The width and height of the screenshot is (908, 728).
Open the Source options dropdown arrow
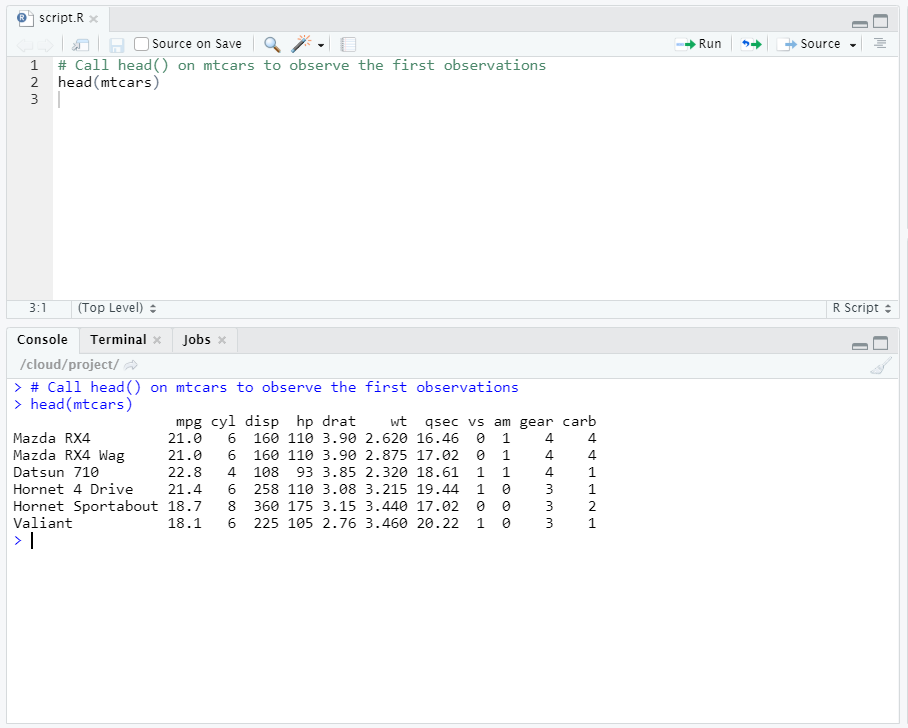pyautogui.click(x=852, y=45)
